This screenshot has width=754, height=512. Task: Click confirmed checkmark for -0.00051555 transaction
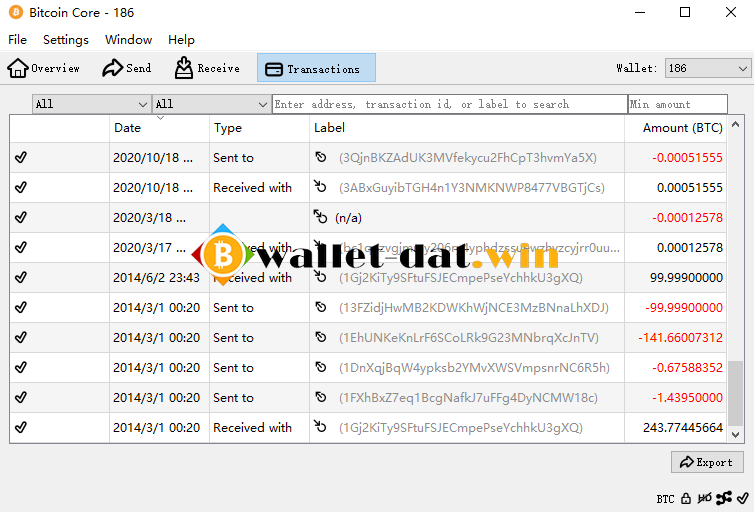tap(21, 157)
